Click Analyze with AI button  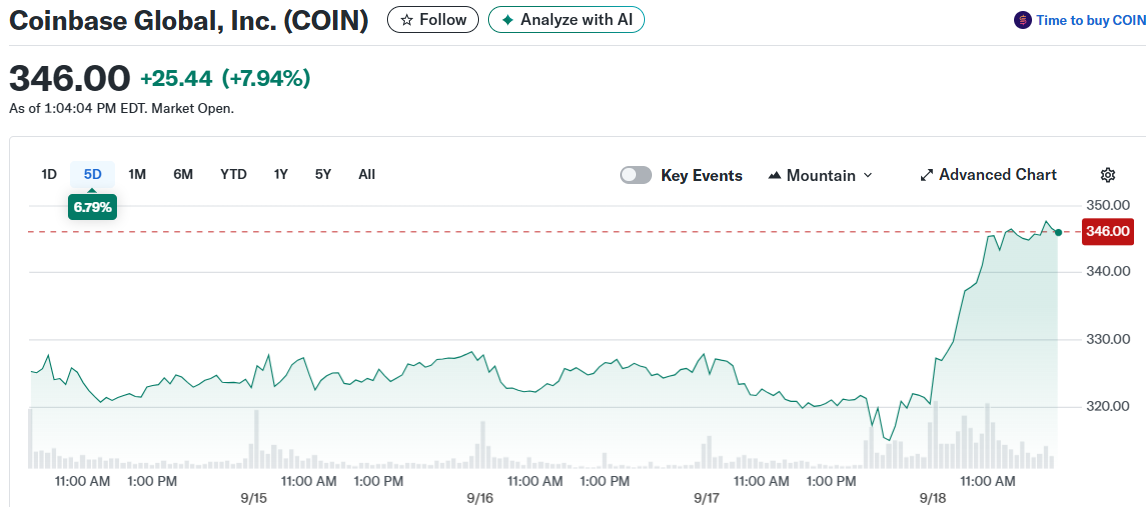point(566,20)
